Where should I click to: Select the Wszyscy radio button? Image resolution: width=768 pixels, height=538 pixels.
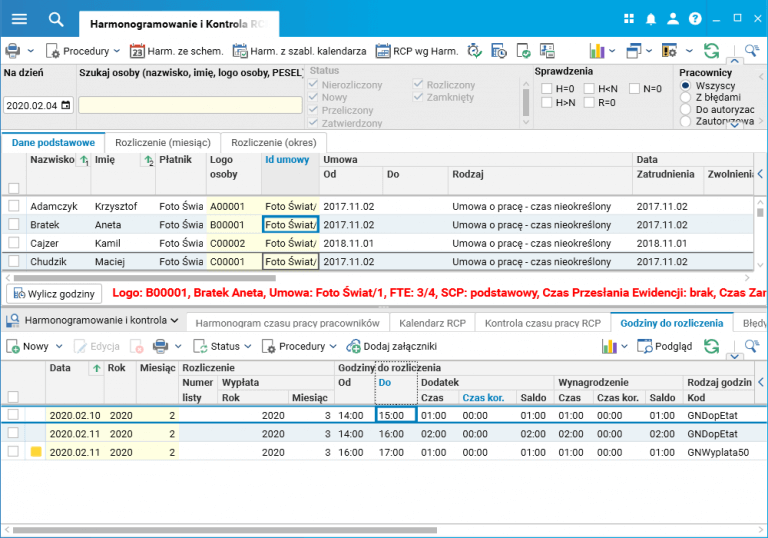686,85
